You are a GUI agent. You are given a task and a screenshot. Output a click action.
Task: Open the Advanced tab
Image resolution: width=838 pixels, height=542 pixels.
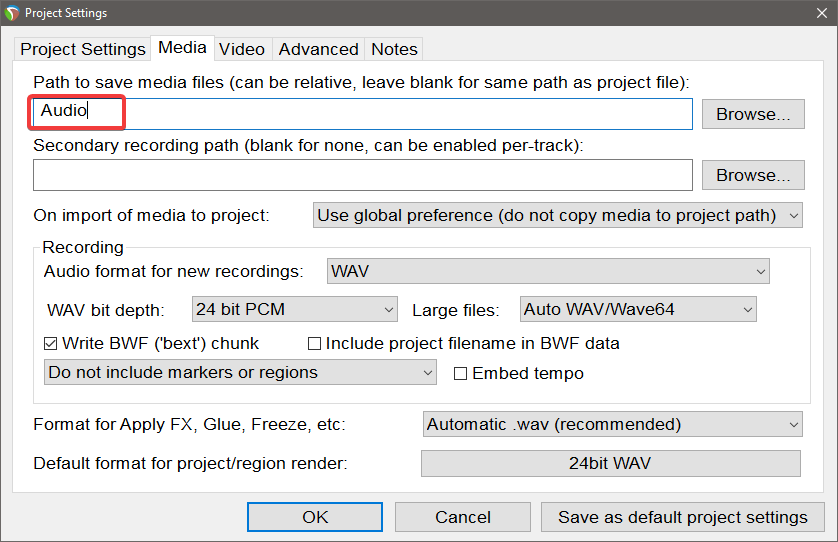pyautogui.click(x=318, y=49)
